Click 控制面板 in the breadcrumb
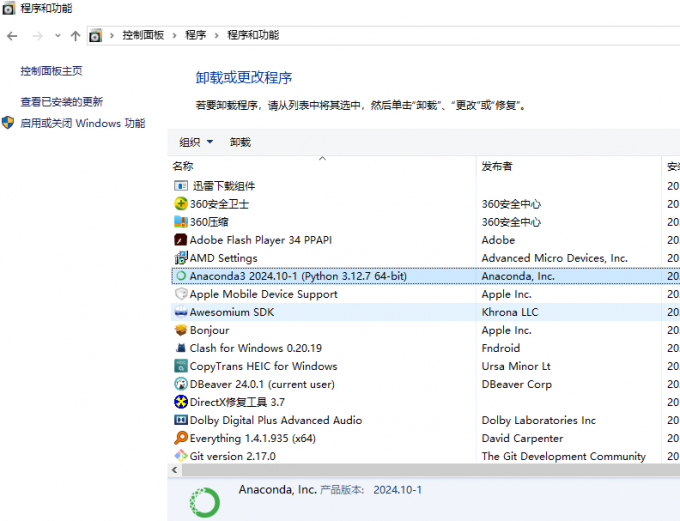Image resolution: width=680 pixels, height=521 pixels. point(143,35)
